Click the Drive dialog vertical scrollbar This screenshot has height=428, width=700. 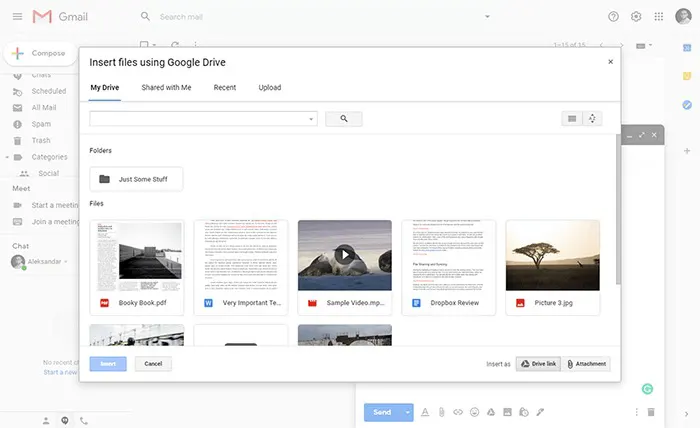[x=618, y=209]
